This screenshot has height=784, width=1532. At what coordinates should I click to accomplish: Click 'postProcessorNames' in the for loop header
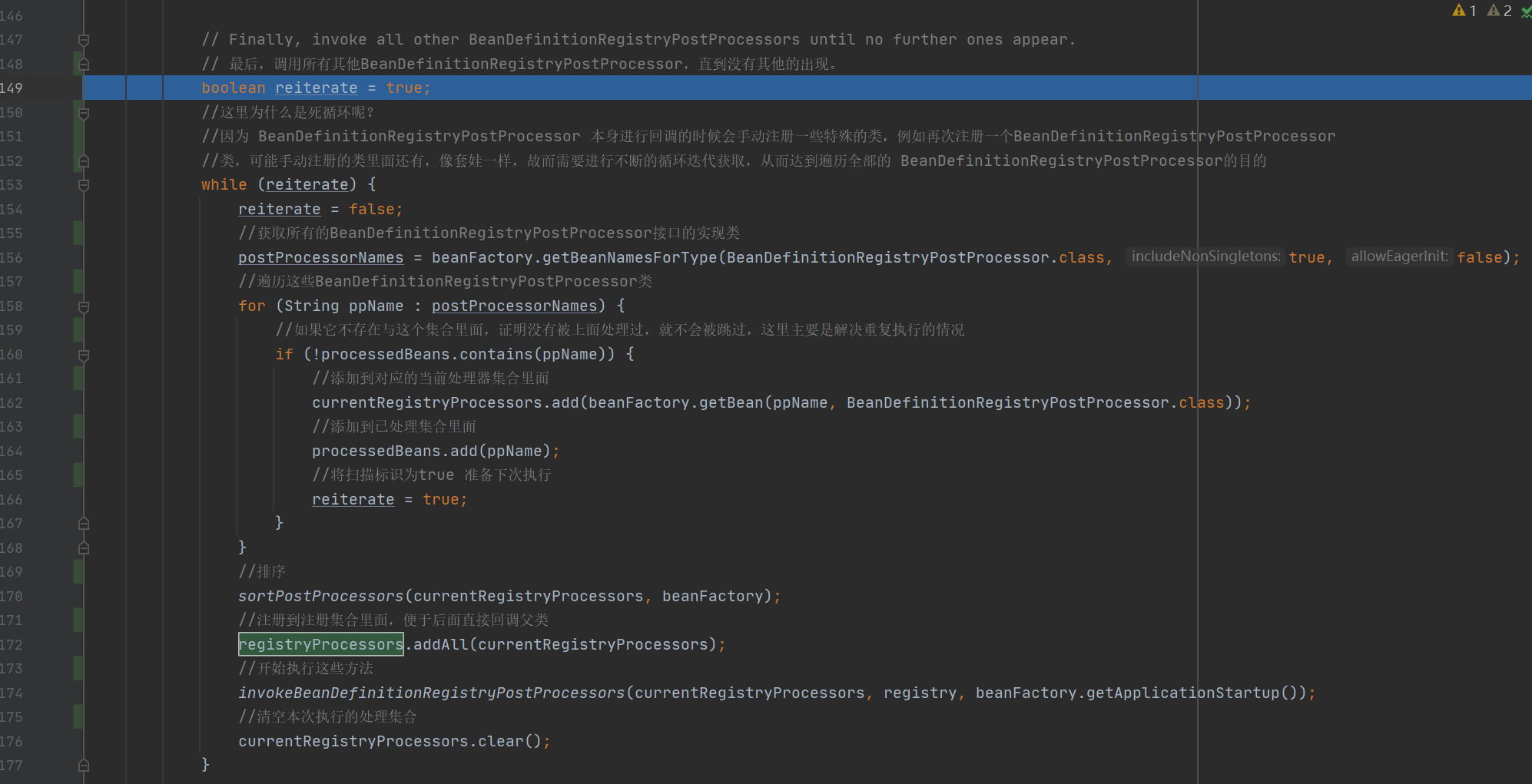[x=514, y=306]
